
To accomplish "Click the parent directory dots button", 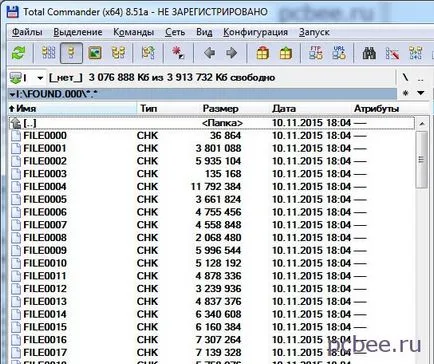I will (421, 79).
